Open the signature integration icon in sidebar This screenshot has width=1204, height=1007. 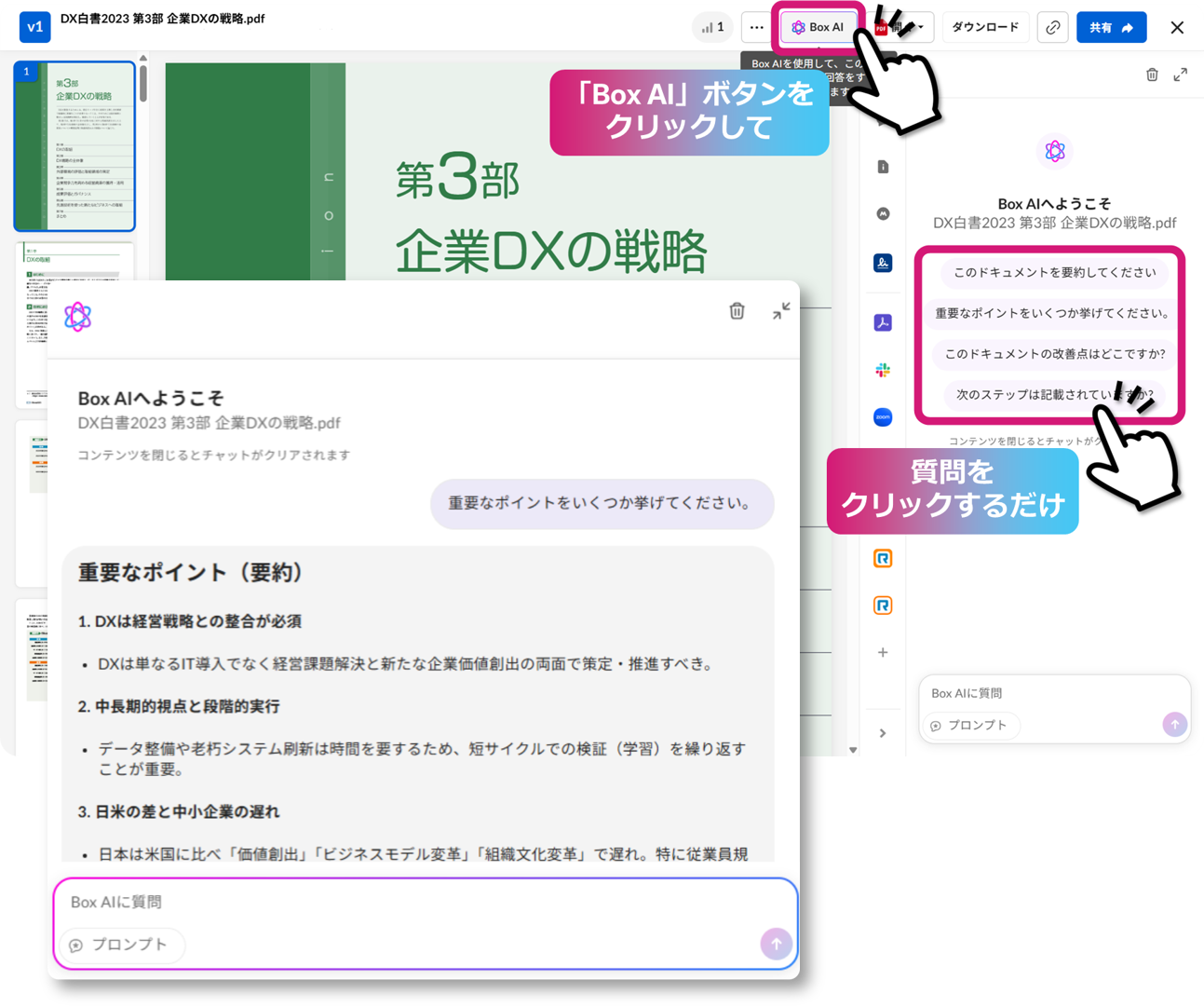click(883, 264)
